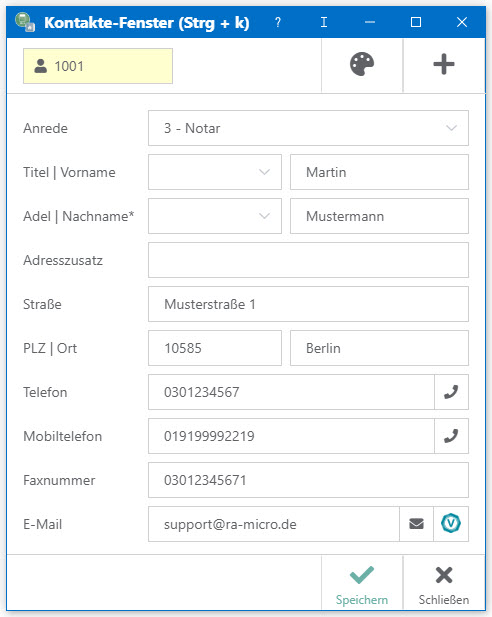The image size is (492, 617).
Task: Open the color palette icon
Action: (x=362, y=65)
